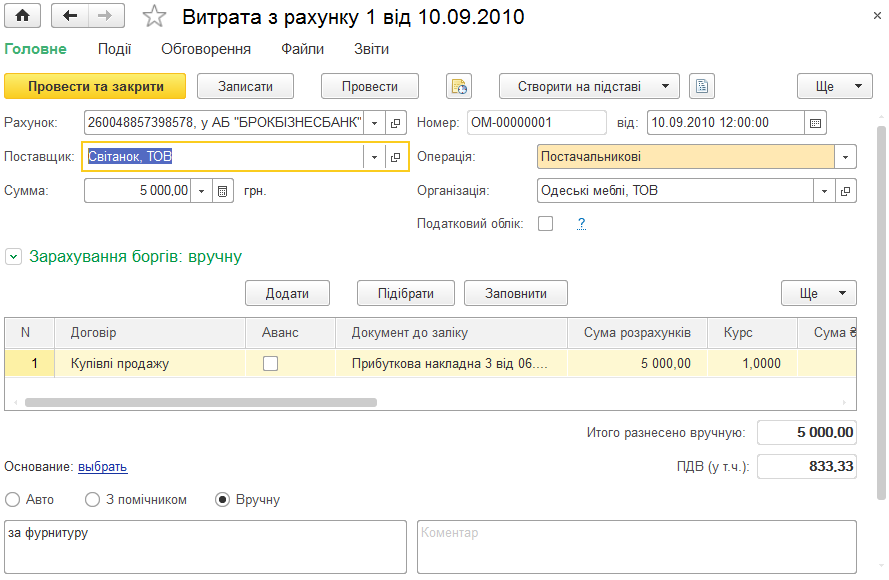889x580 pixels.
Task: Close the document form with X
Action: [877, 16]
